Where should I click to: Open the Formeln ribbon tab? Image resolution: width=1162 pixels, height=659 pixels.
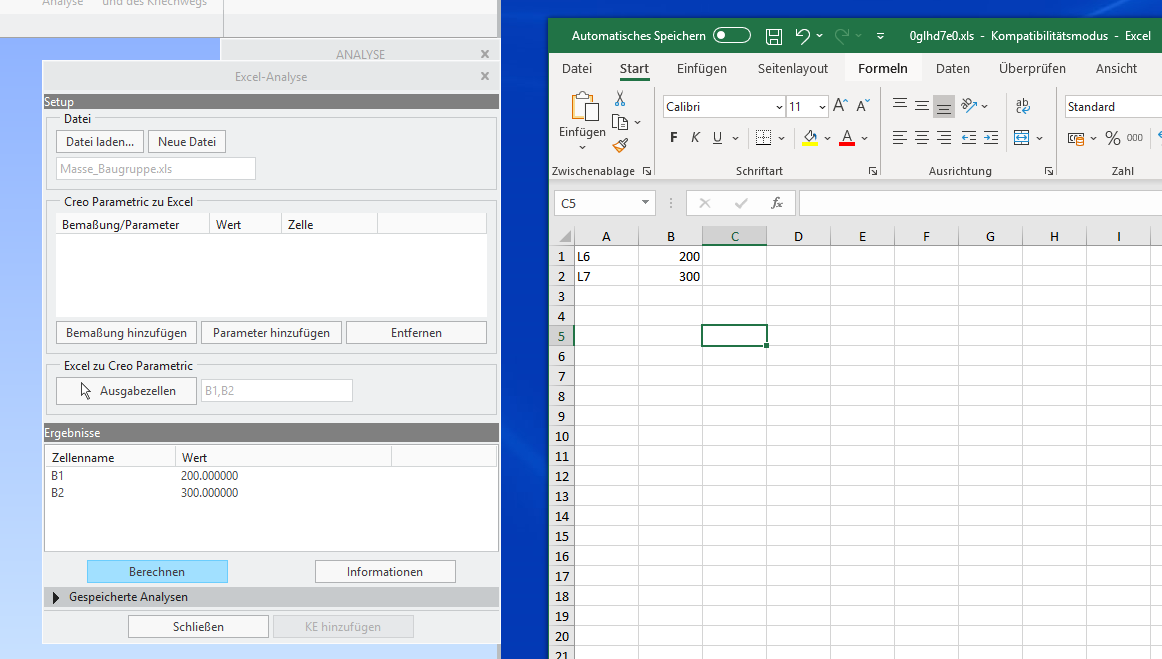coord(883,68)
